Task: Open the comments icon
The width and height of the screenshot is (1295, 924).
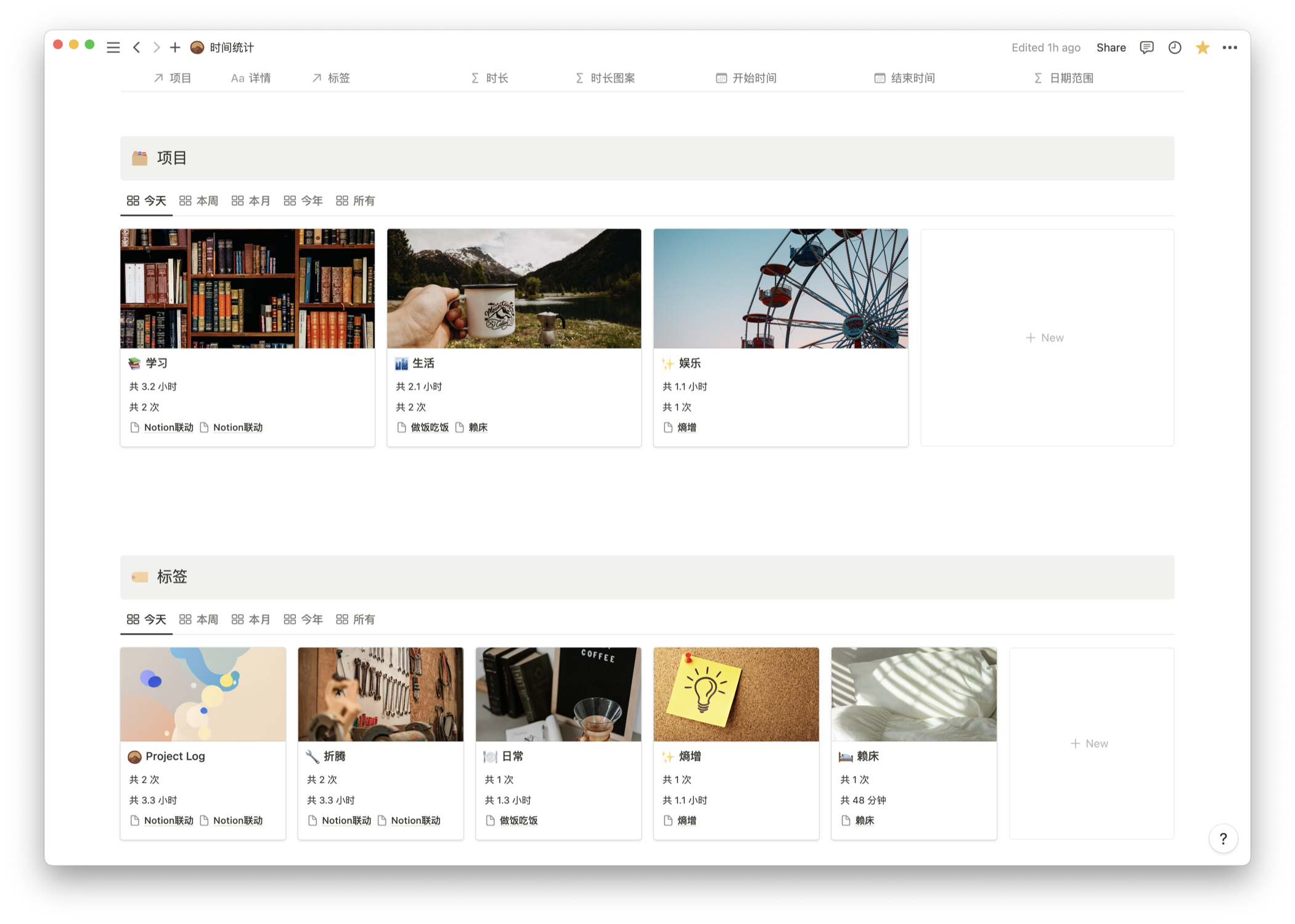Action: pos(1146,47)
